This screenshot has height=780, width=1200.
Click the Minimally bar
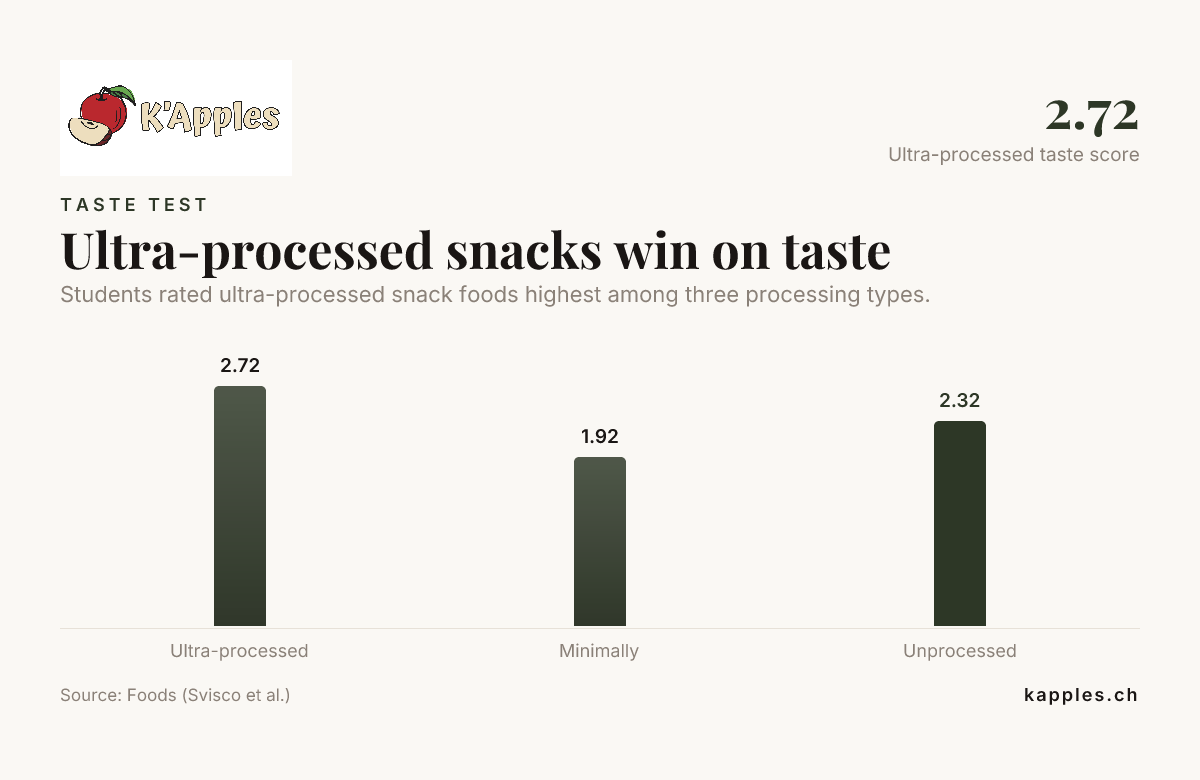[600, 542]
